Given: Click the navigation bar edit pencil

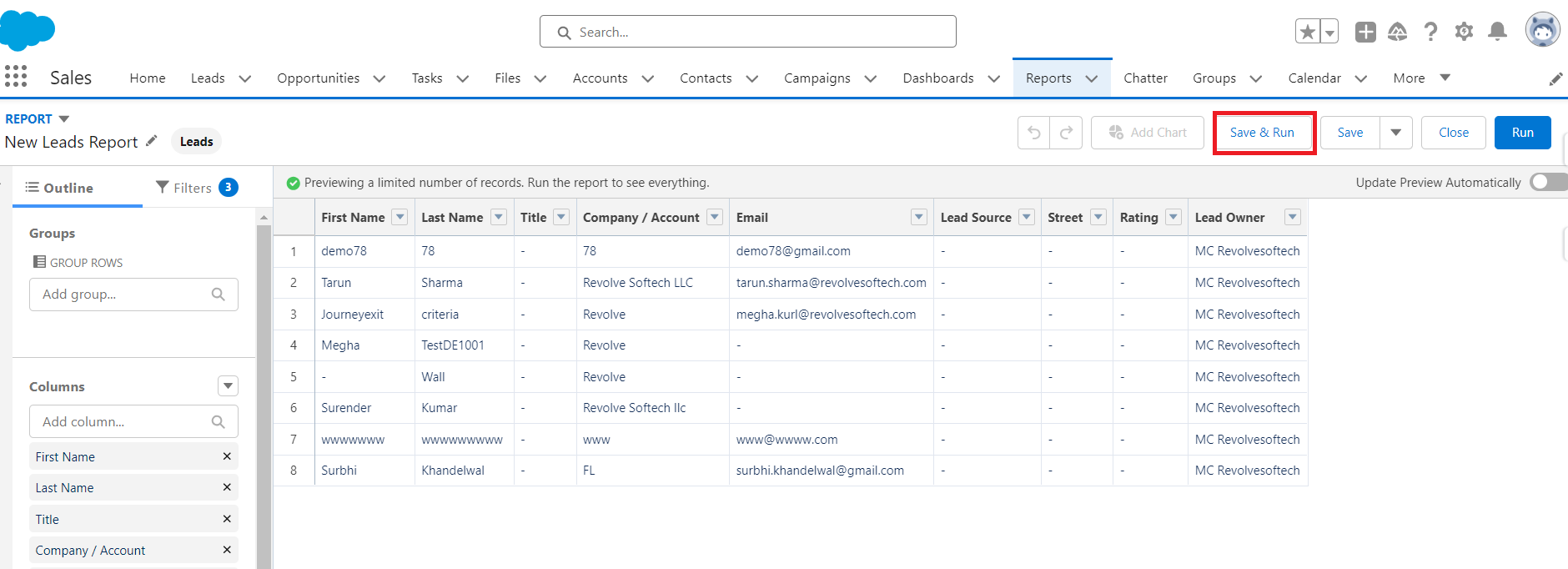Looking at the screenshot, I should [1555, 78].
